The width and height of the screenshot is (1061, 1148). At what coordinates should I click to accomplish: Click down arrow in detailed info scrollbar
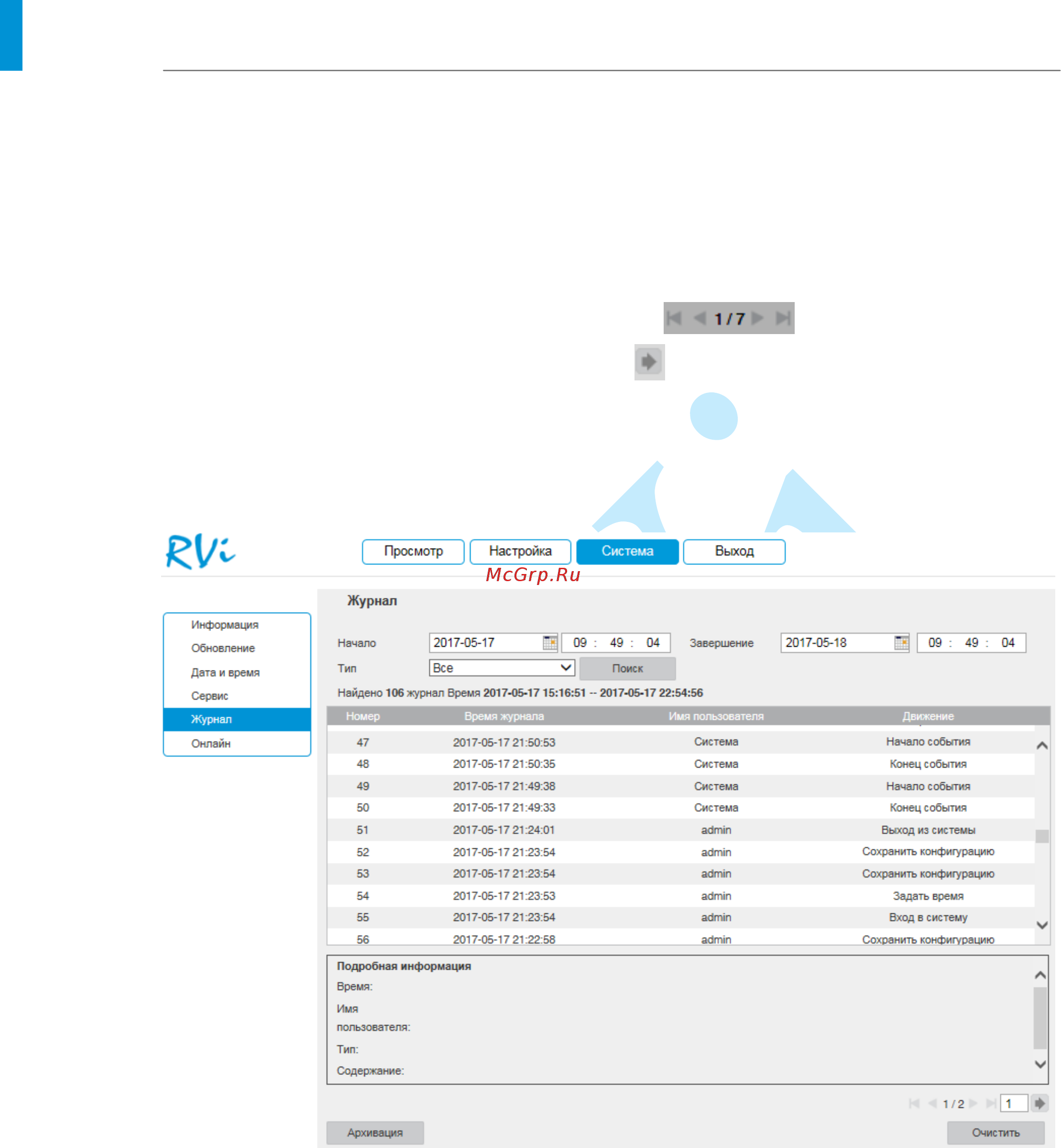click(x=1040, y=1064)
